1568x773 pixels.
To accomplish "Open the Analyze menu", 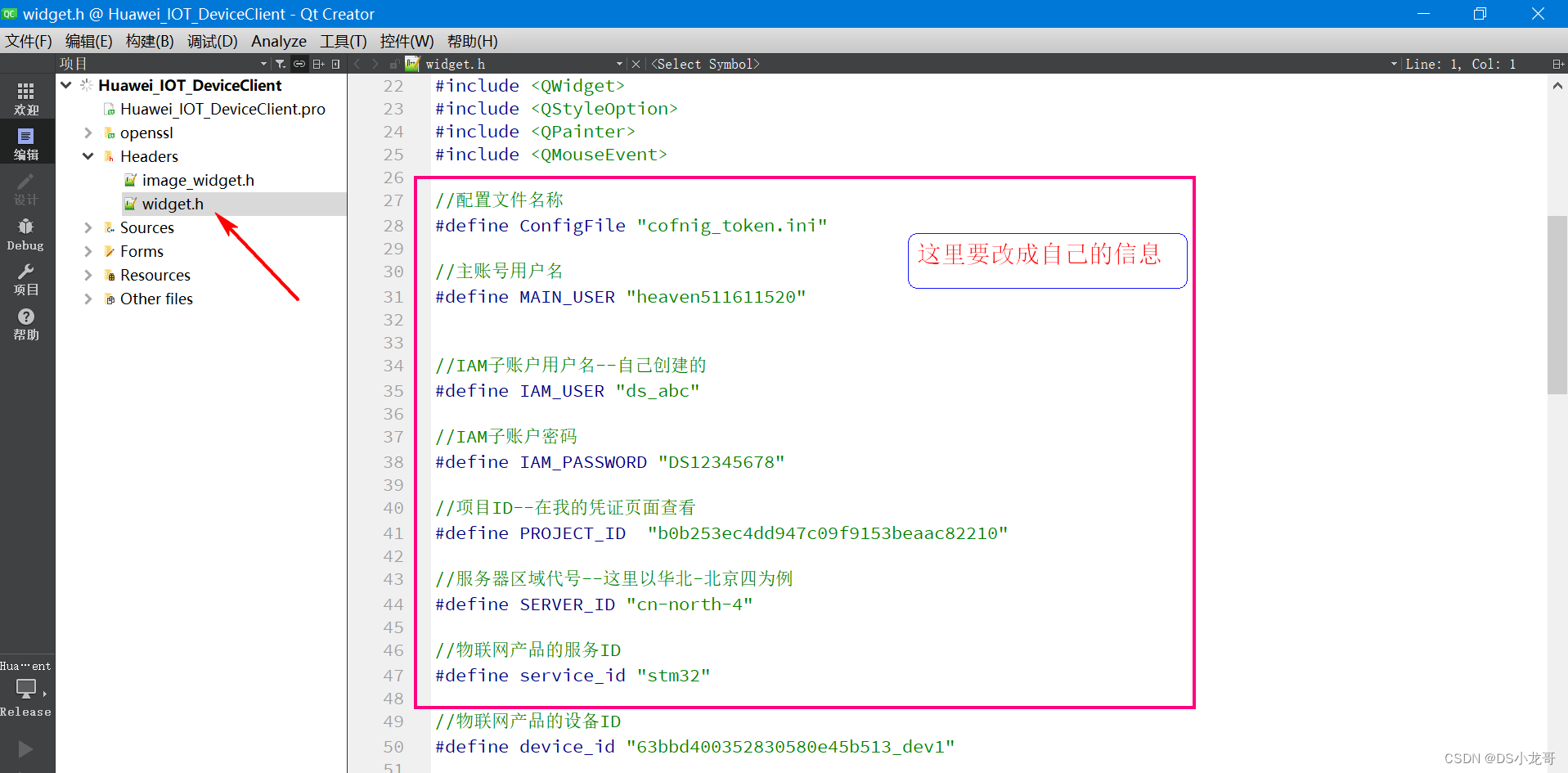I will (x=279, y=41).
